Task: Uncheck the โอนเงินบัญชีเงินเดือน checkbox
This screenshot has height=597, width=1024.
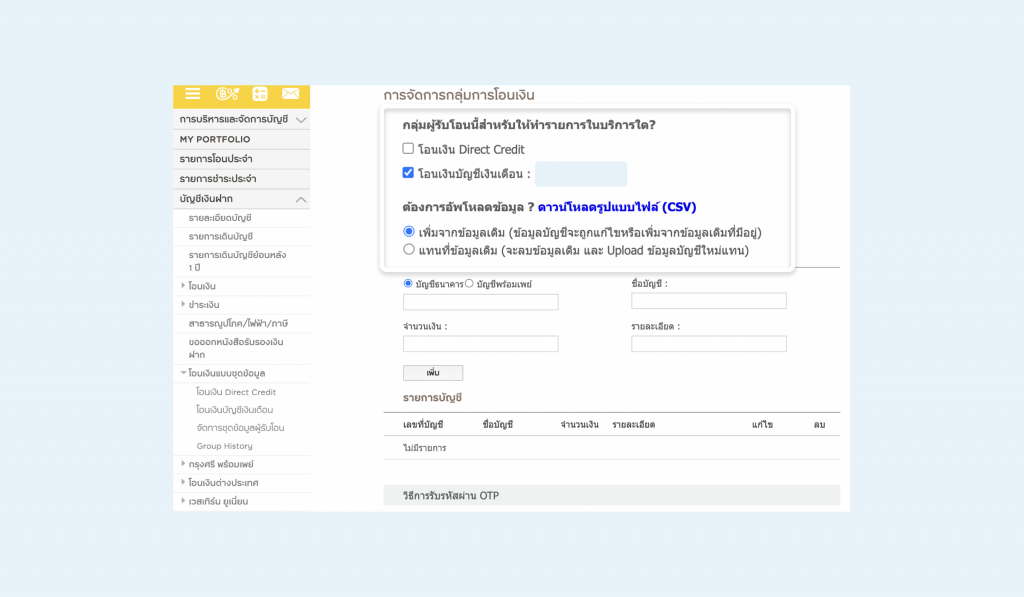Action: 408,173
